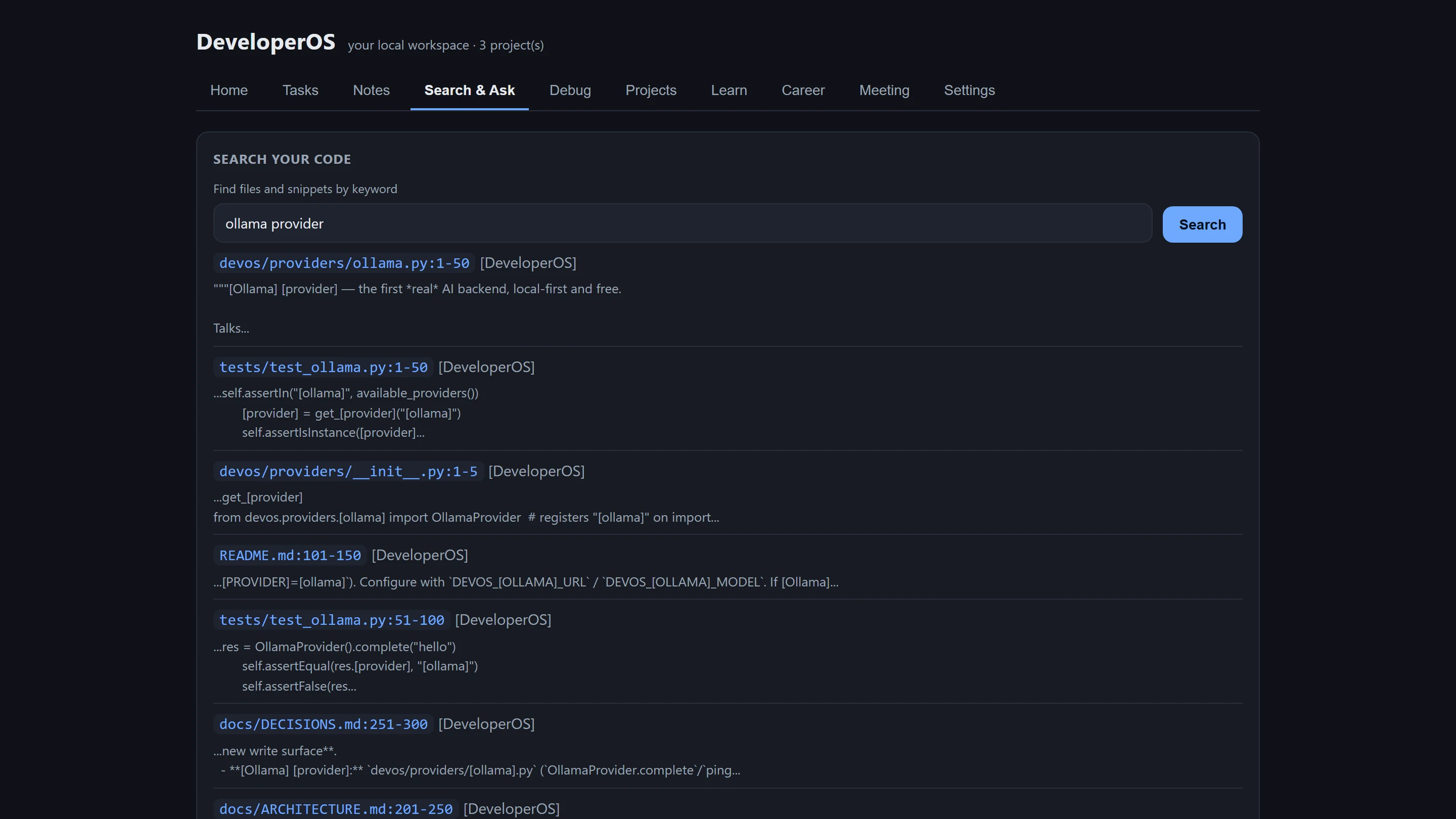The height and width of the screenshot is (819, 1456).
Task: Click snippet 'self.assertEqual(res.[provider], "[ollama]")'
Action: [x=360, y=666]
